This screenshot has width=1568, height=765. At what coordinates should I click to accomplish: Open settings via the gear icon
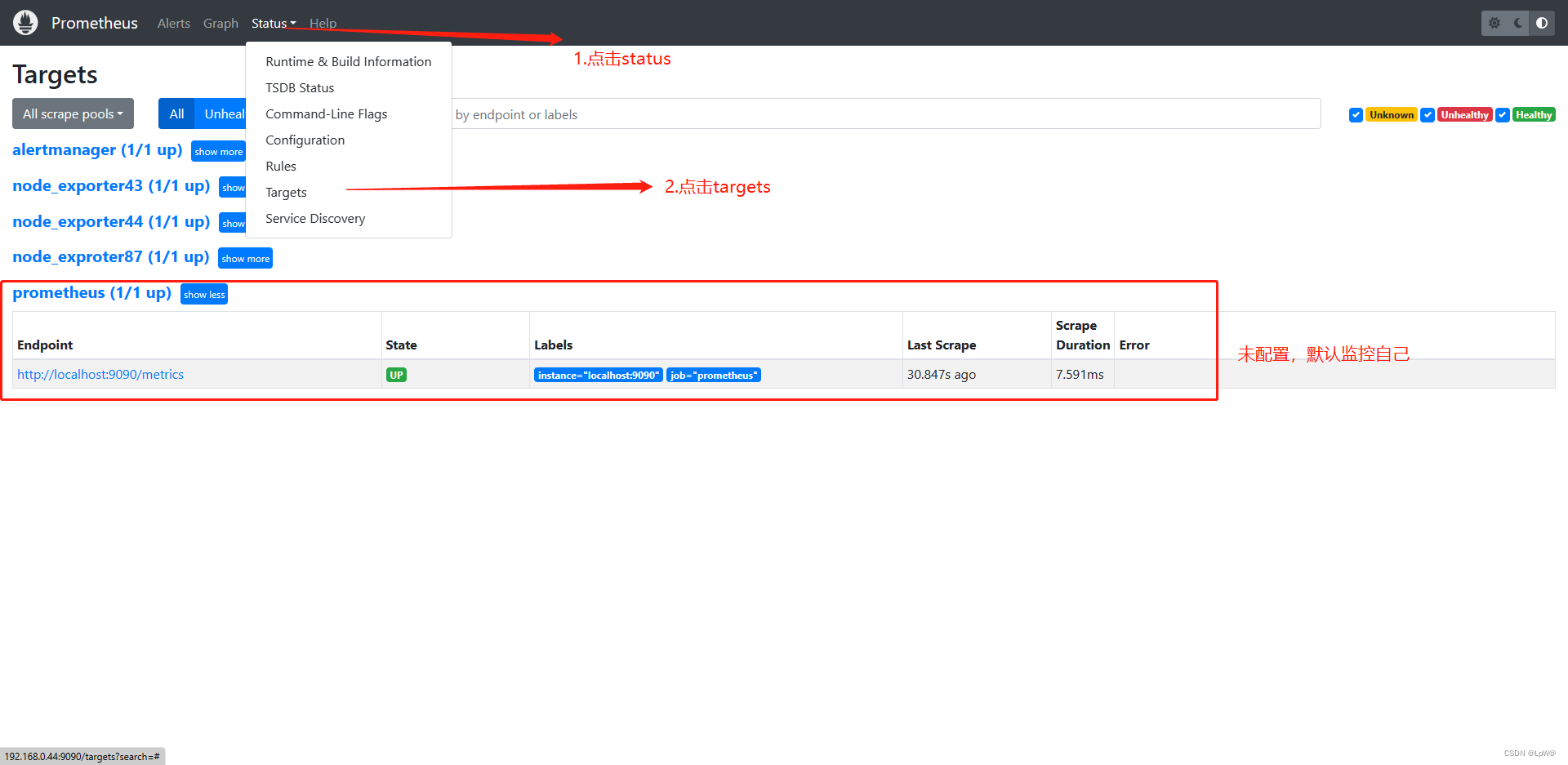[1494, 23]
